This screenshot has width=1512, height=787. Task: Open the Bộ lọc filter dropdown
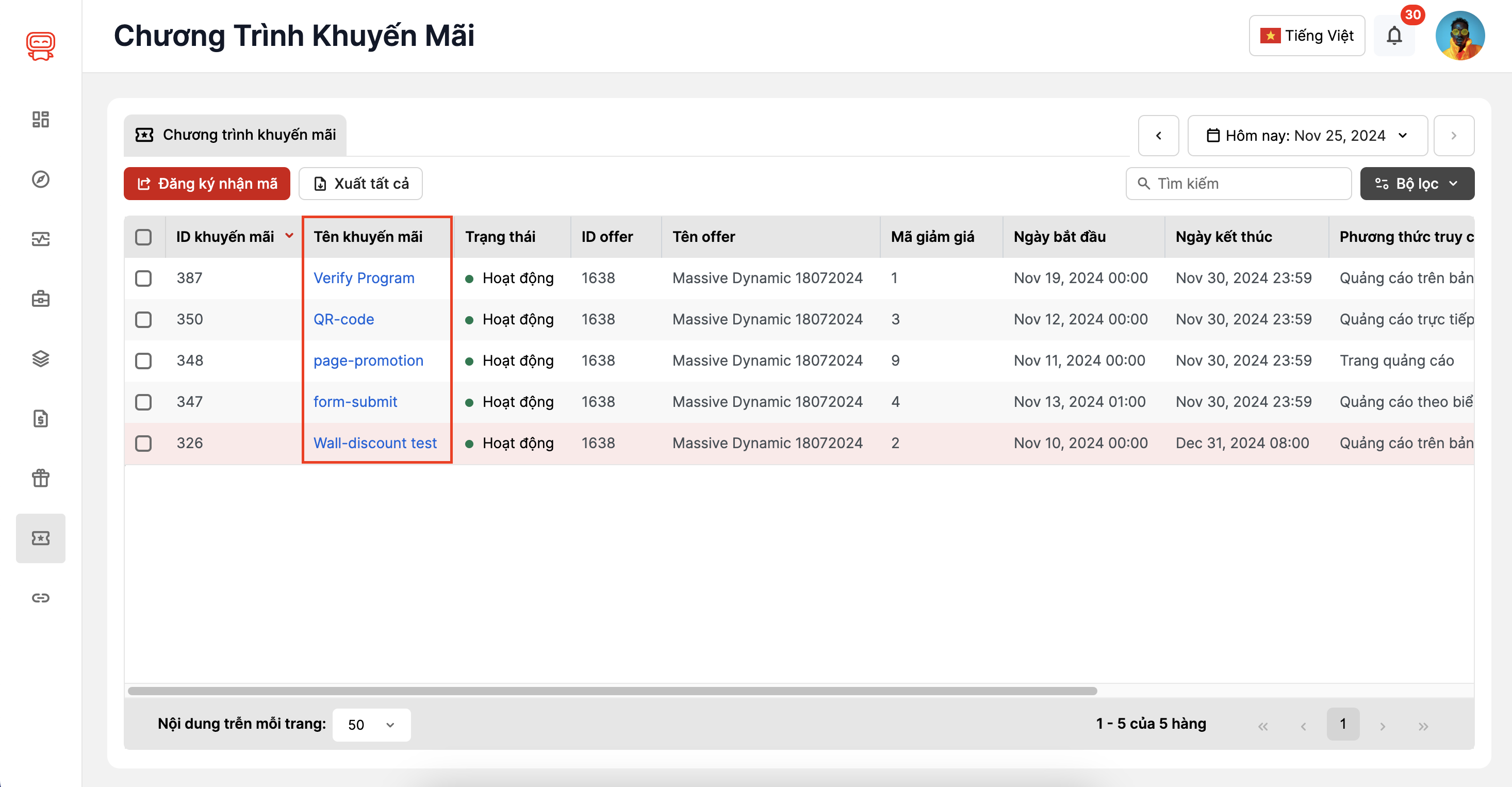(1417, 183)
